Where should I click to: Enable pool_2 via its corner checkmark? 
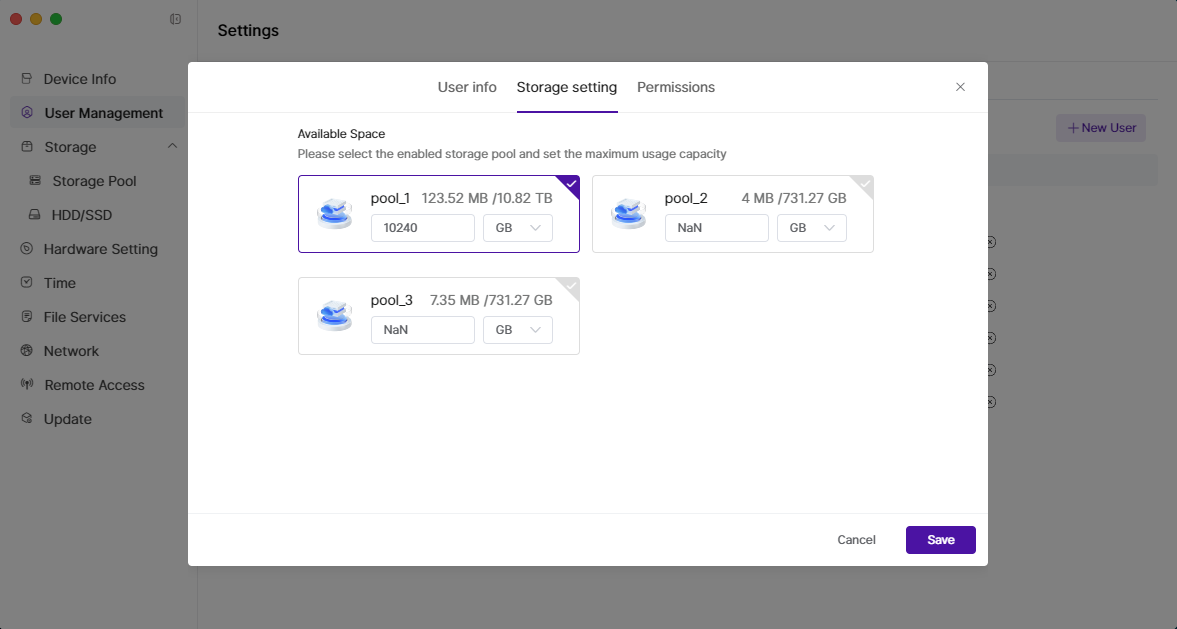865,184
